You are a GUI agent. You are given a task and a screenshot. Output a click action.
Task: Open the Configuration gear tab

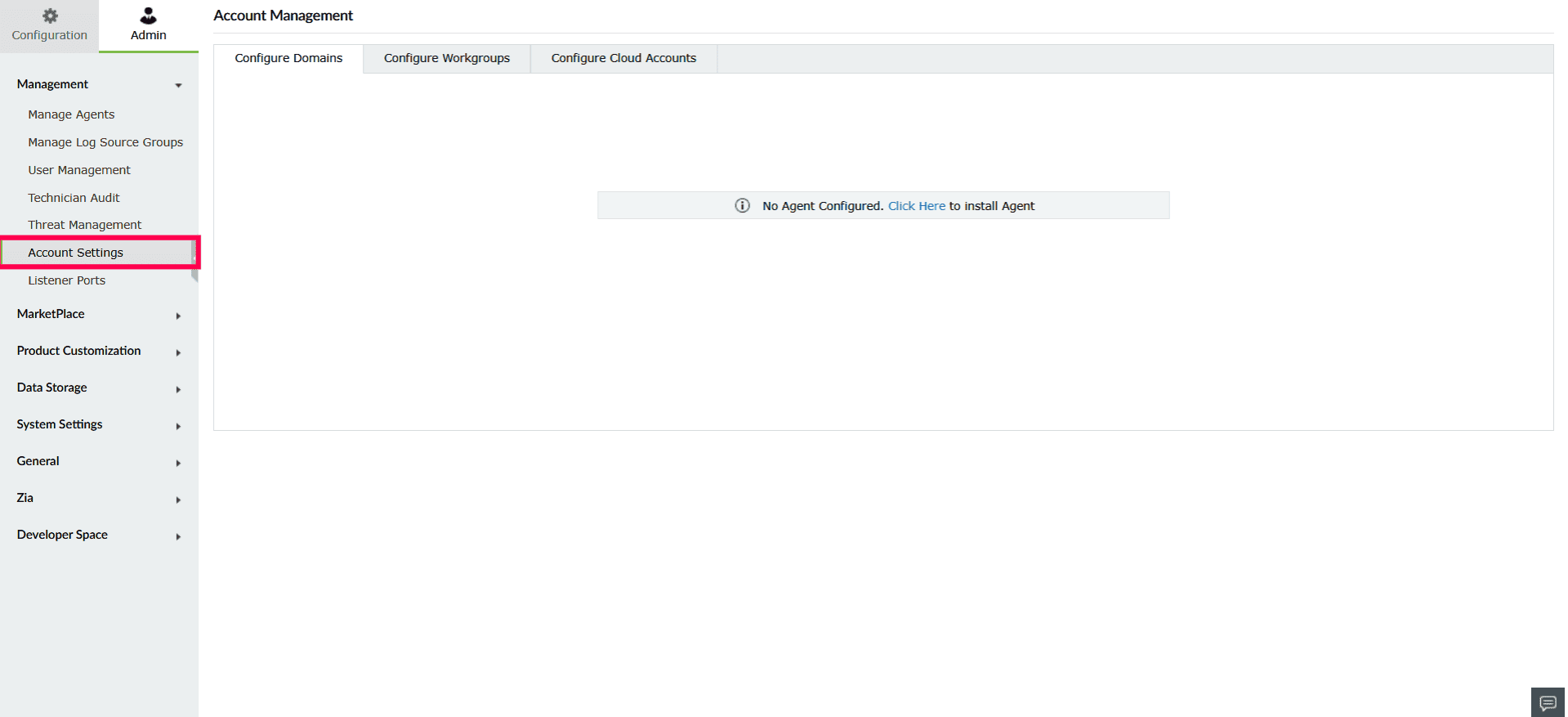tap(49, 25)
